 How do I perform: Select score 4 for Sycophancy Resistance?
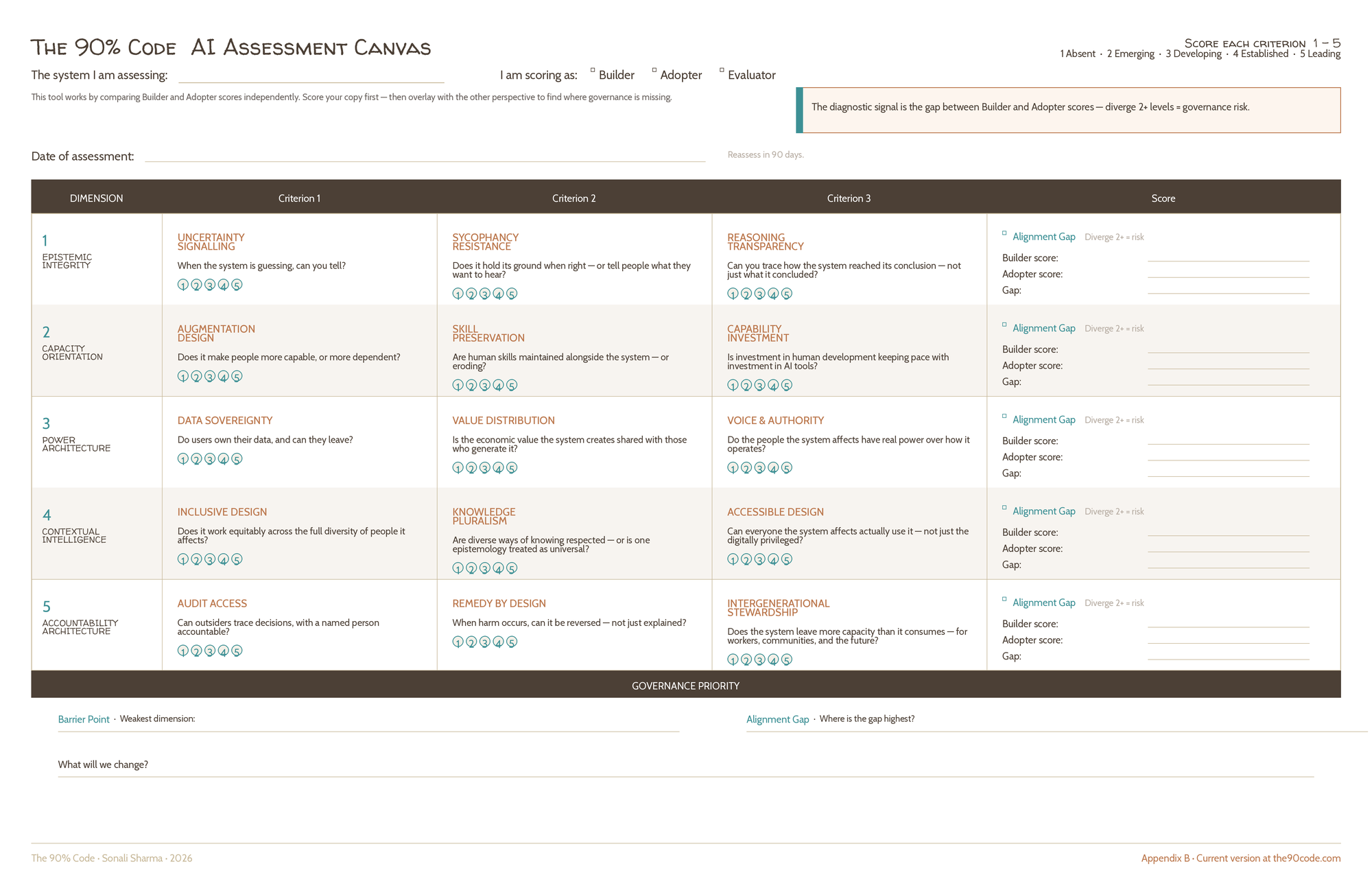499,294
